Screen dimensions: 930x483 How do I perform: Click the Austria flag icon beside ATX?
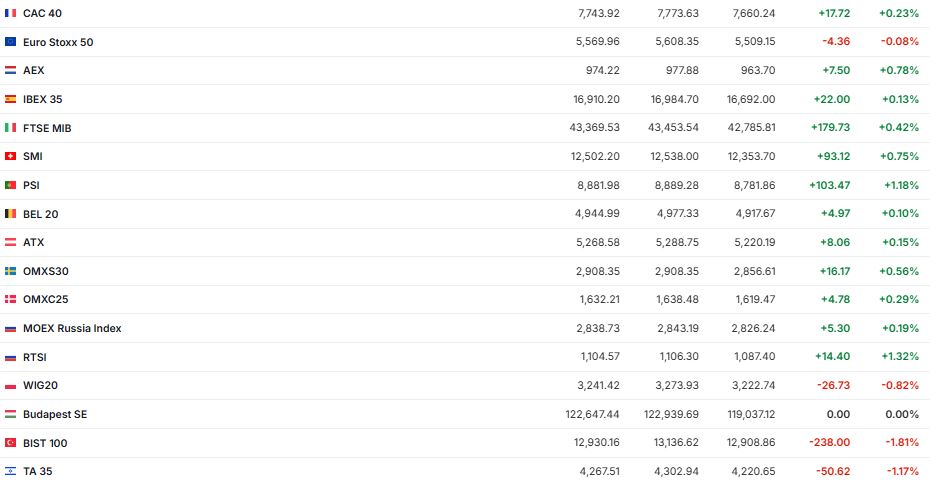(x=11, y=242)
